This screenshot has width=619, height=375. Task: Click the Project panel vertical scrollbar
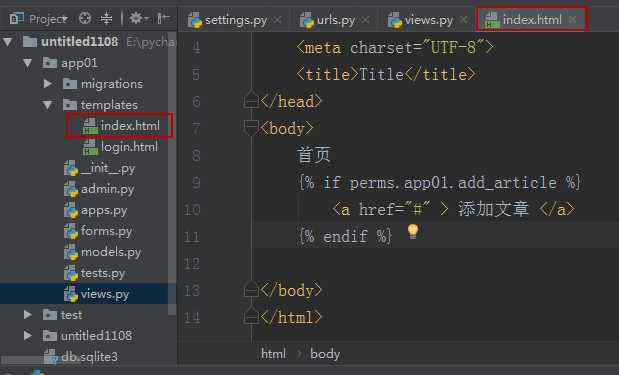point(172,174)
